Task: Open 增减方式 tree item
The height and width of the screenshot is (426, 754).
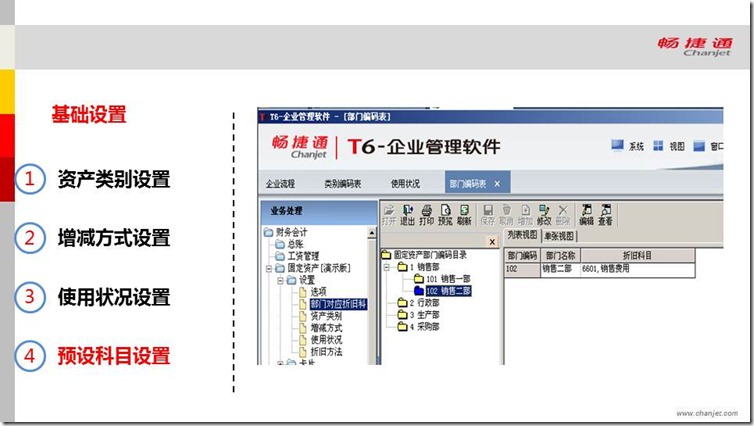Action: pyautogui.click(x=326, y=328)
